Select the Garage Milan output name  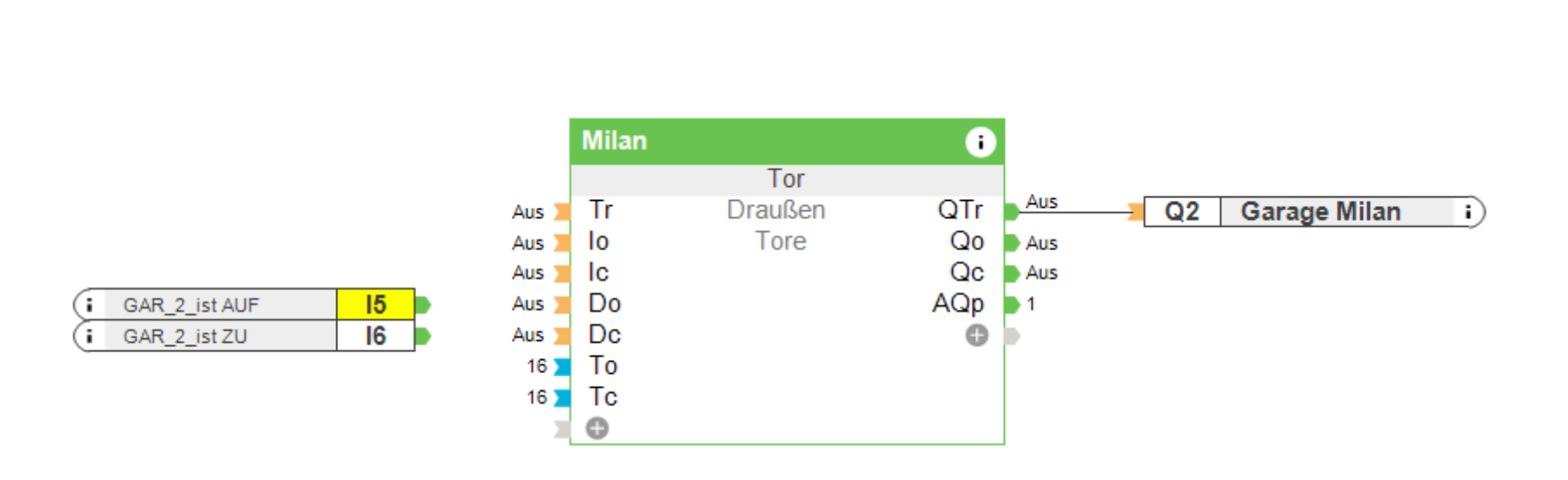tap(1320, 211)
